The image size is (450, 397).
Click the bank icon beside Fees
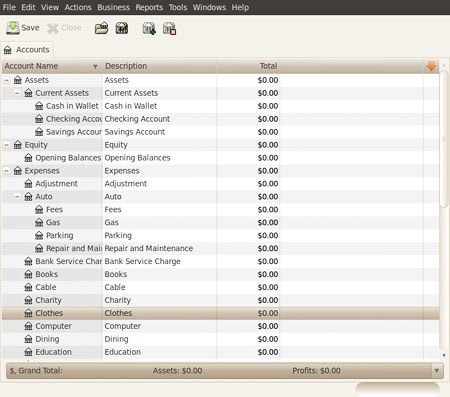[39, 210]
